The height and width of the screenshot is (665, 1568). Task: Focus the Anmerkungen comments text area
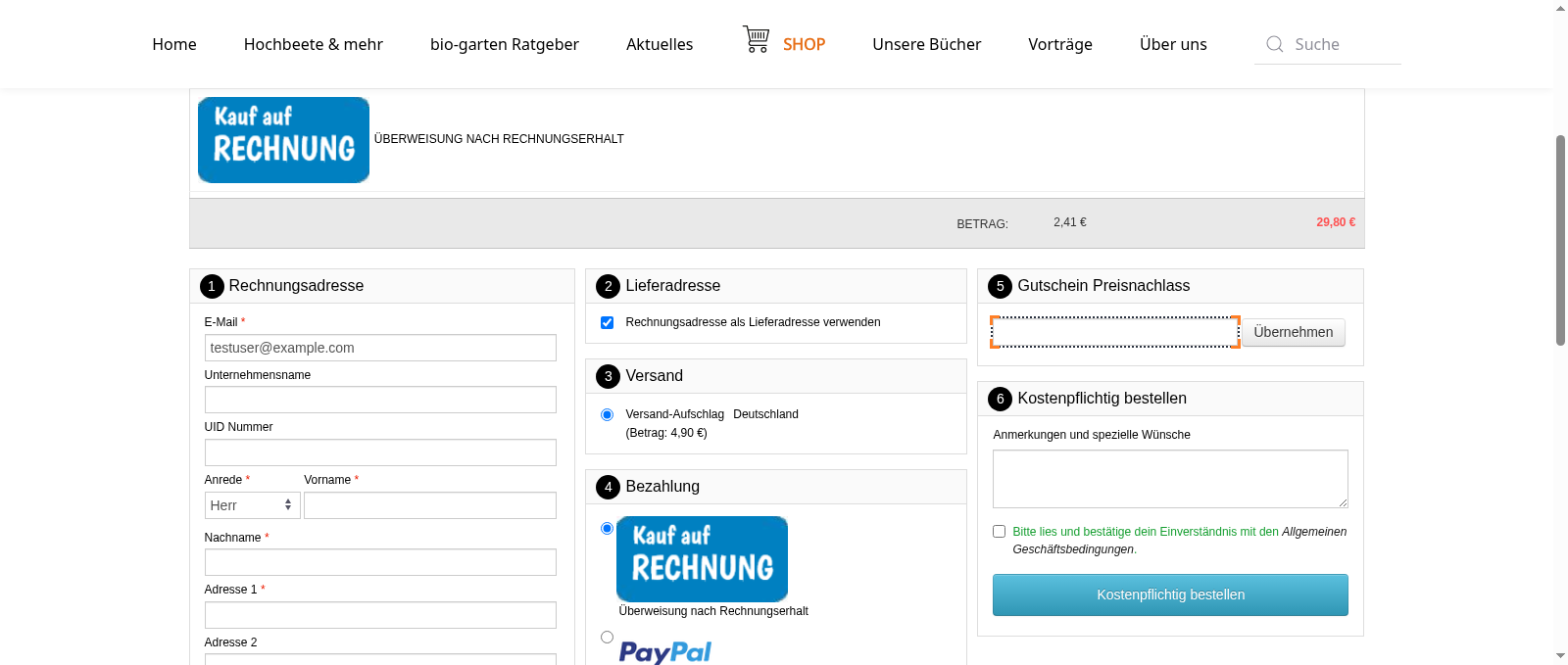tap(1170, 479)
